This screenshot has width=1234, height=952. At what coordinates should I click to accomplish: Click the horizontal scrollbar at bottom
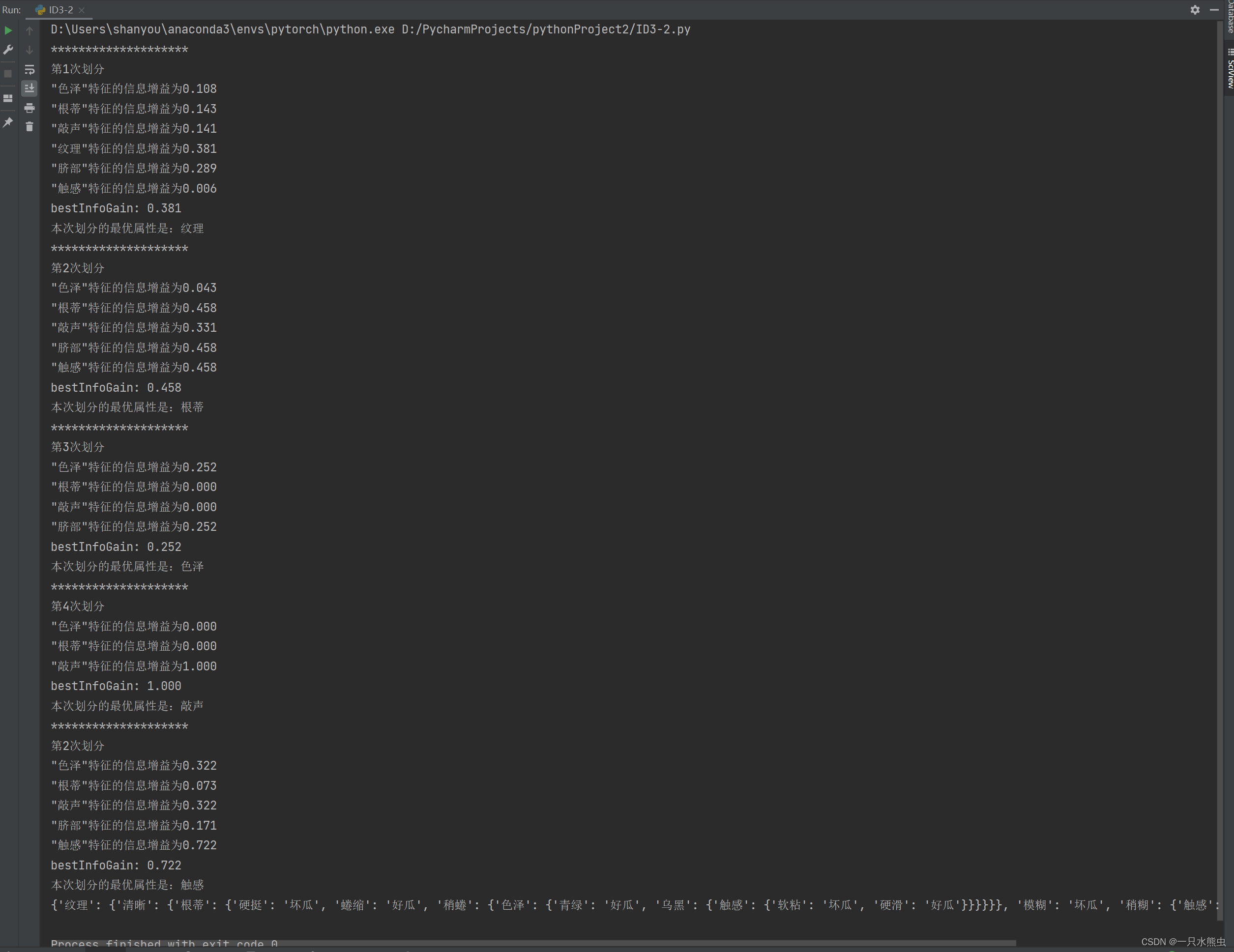(533, 943)
